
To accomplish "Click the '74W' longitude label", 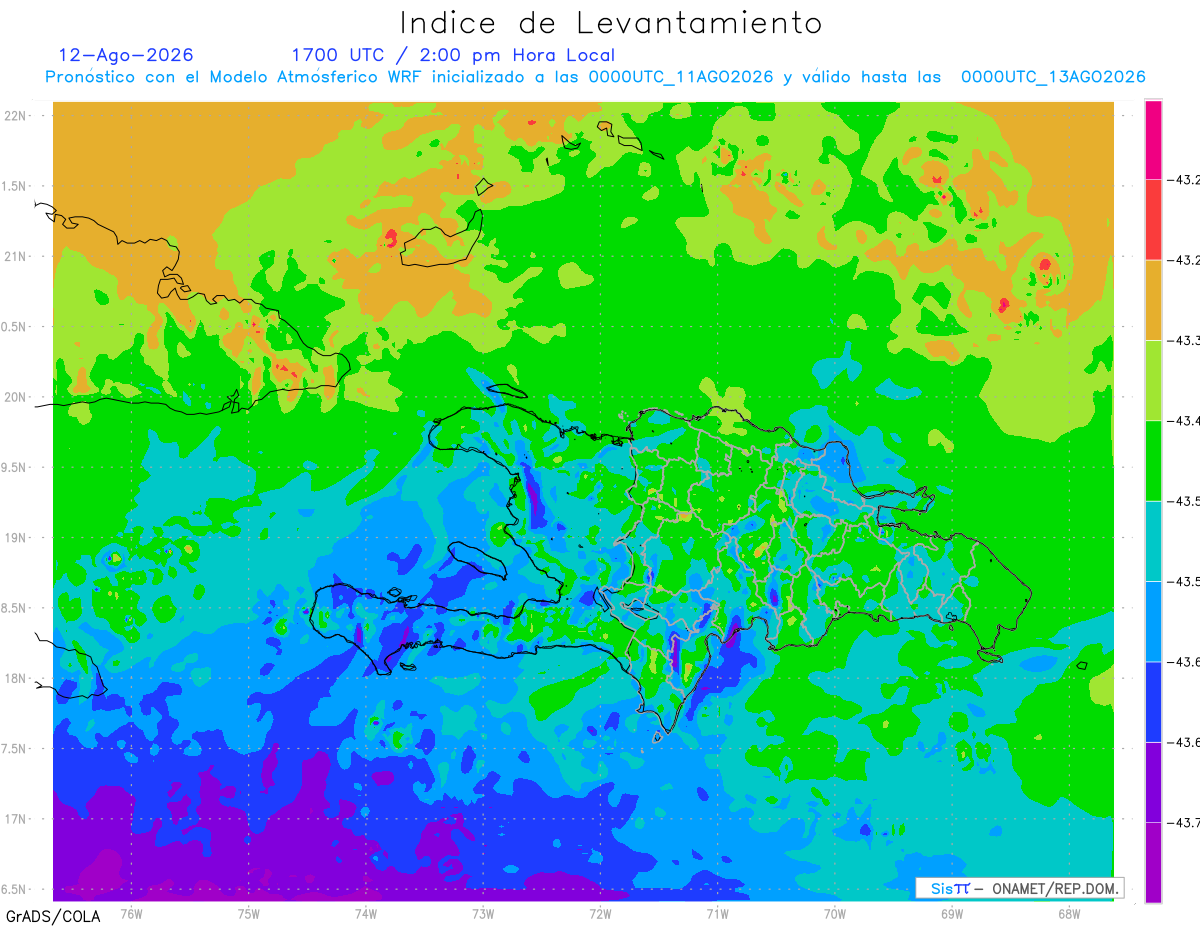I will point(366,913).
